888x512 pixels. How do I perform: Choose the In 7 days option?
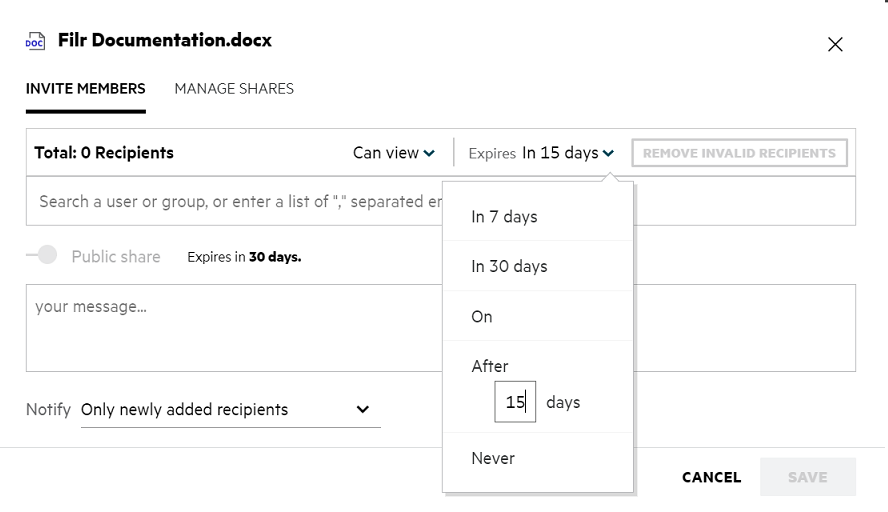(x=504, y=216)
